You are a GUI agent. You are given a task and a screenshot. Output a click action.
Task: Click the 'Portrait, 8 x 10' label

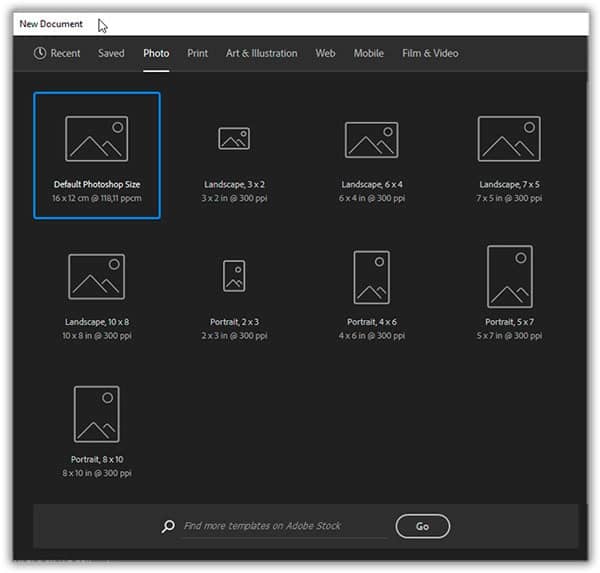tap(97, 459)
